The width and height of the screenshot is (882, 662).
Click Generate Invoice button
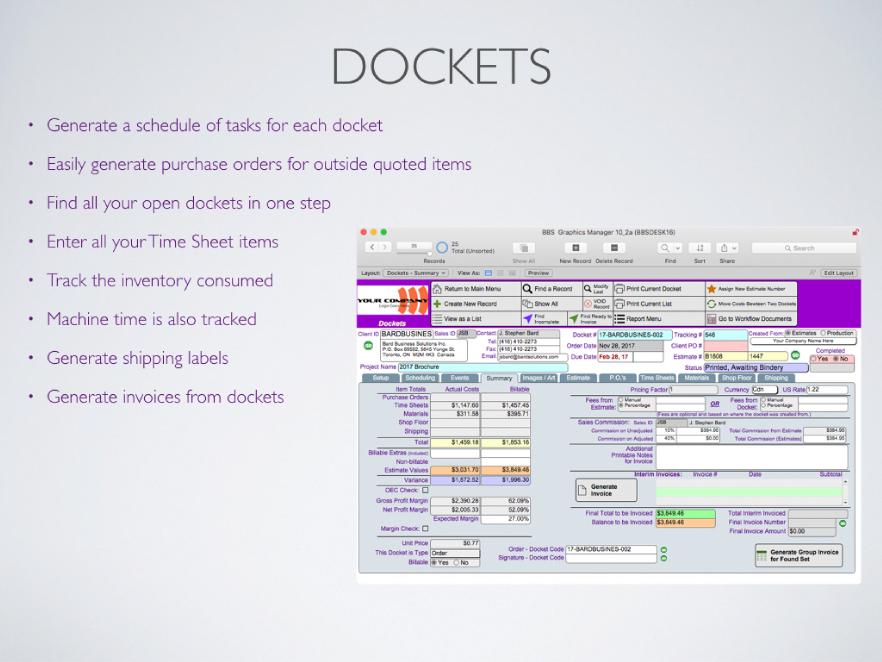[x=606, y=490]
